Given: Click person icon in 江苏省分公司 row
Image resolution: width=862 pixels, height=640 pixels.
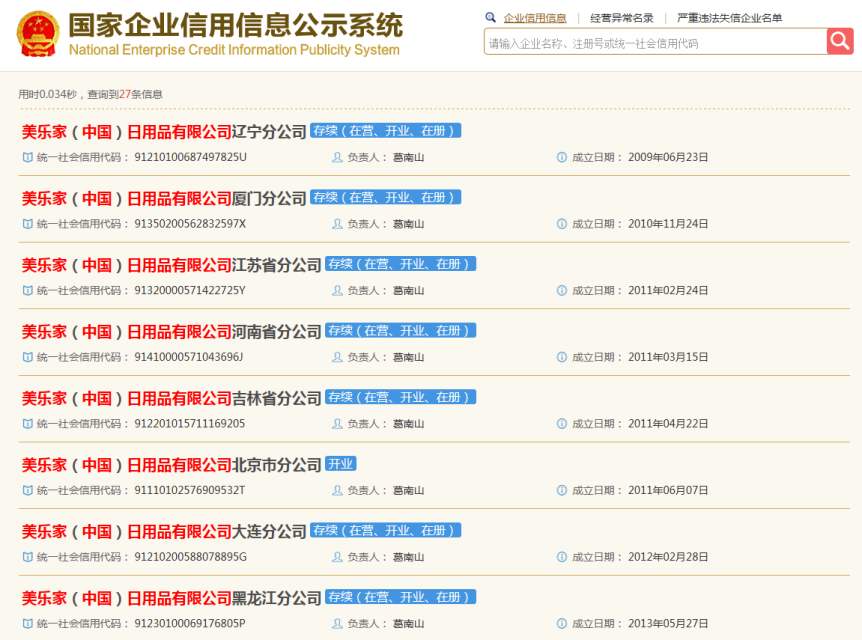Looking at the screenshot, I should click(337, 290).
